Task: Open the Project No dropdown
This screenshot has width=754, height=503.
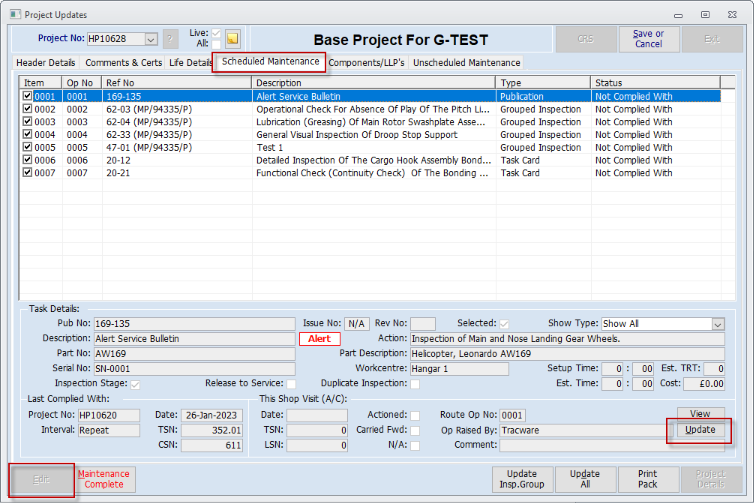Action: point(151,39)
